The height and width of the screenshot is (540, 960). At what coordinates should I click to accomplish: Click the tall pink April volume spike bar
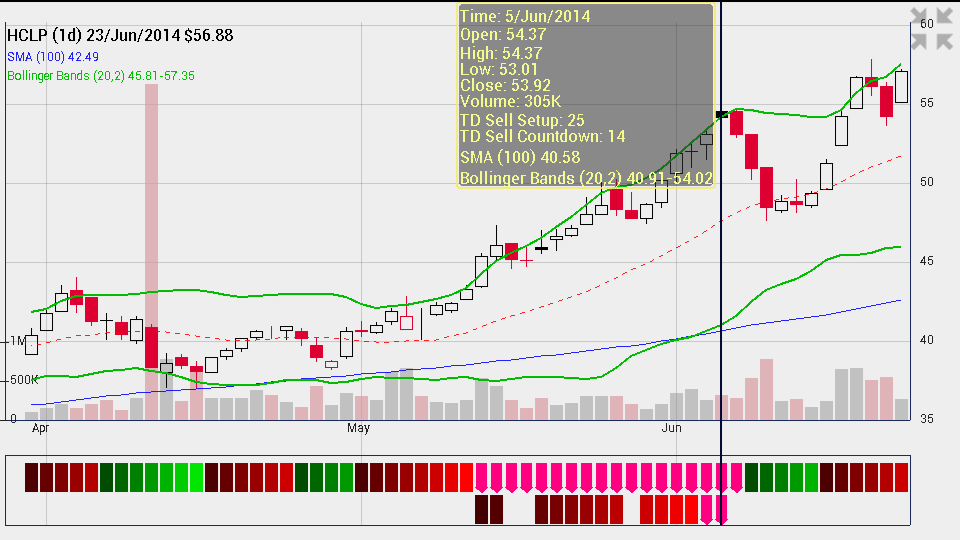(151, 252)
